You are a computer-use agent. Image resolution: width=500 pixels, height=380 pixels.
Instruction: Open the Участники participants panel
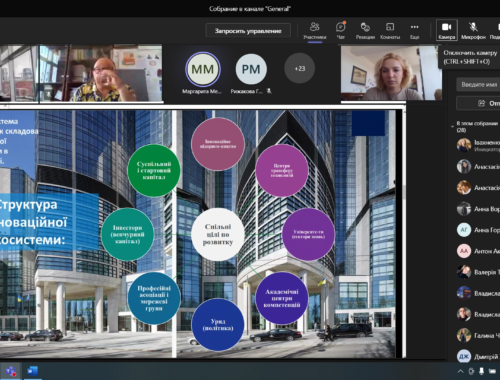[x=314, y=30]
